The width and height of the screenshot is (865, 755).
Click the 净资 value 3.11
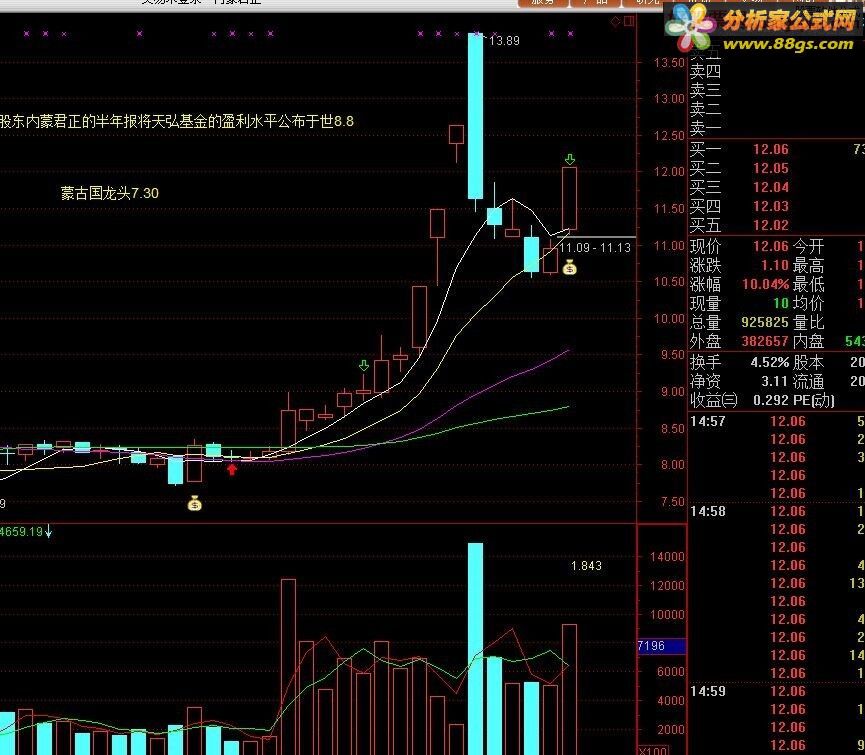coord(775,381)
